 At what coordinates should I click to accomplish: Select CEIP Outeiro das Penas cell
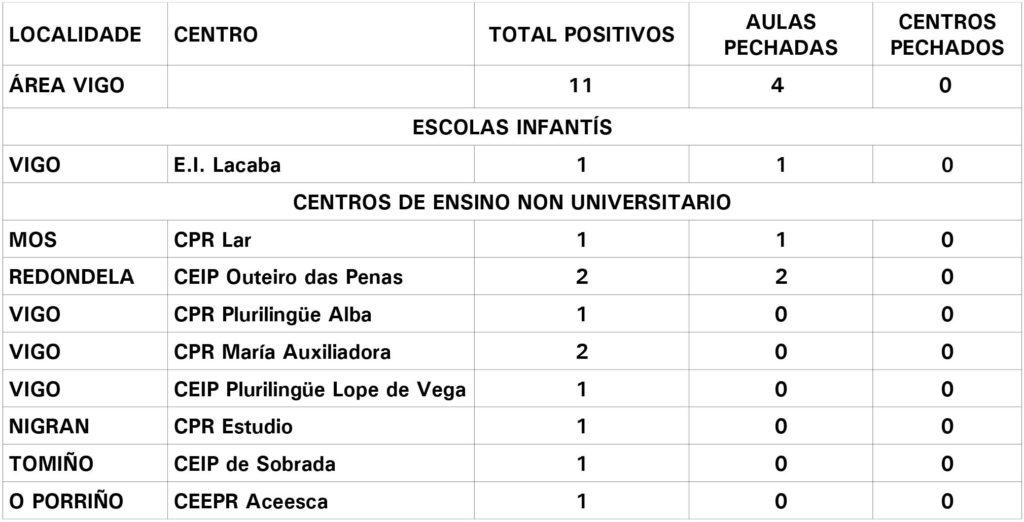click(x=288, y=277)
